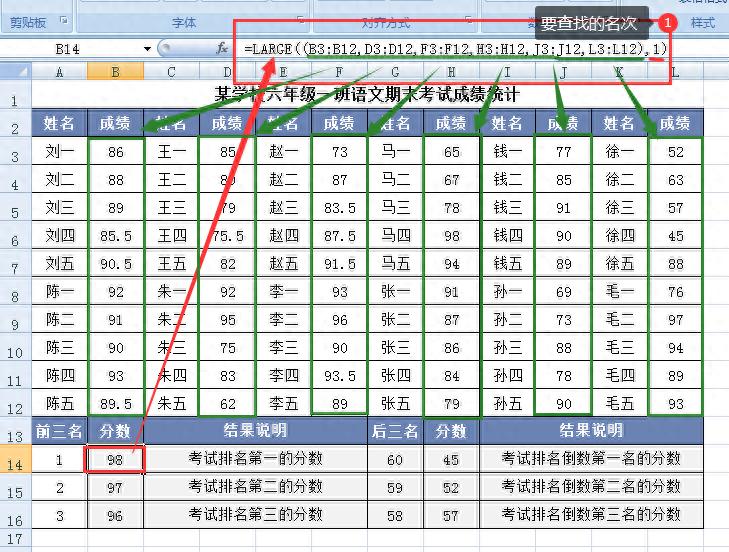This screenshot has height=552, width=729.
Task: Click the fx Insert Function icon
Action: pos(222,48)
